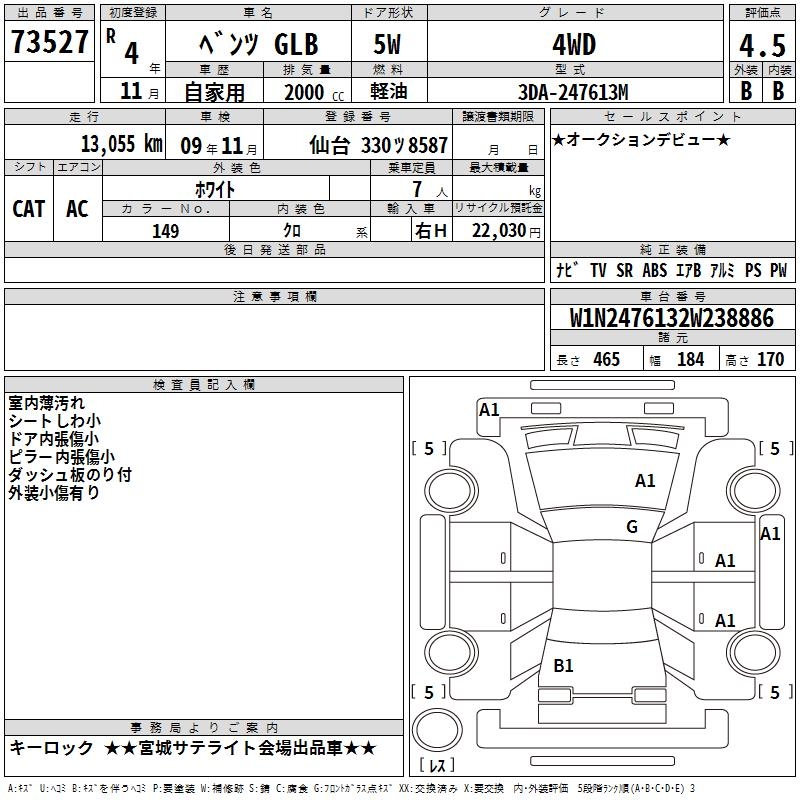The width and height of the screenshot is (800, 800).
Task: Click the 検査員記入欄 header bar
Action: [x=204, y=384]
